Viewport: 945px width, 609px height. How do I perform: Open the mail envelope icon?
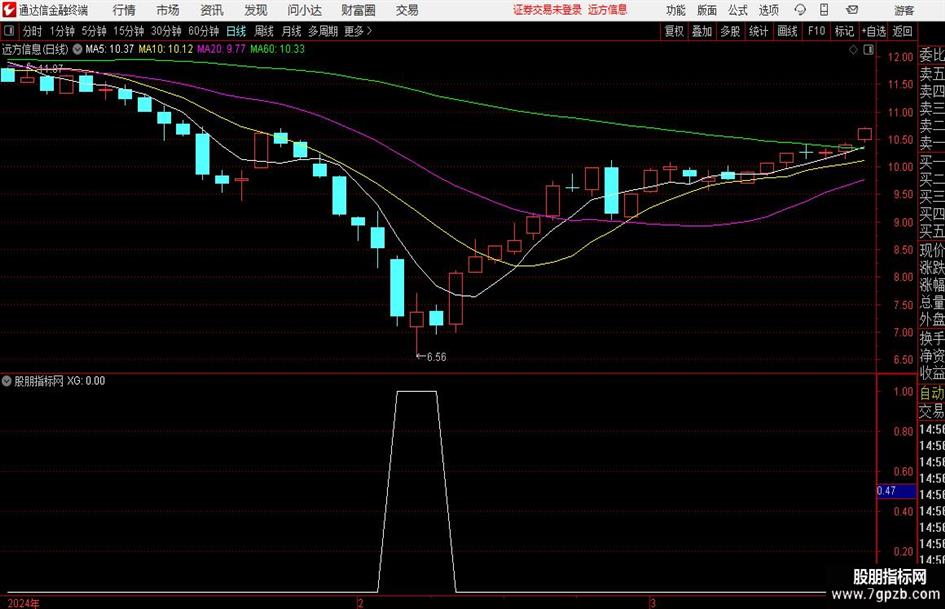click(852, 10)
